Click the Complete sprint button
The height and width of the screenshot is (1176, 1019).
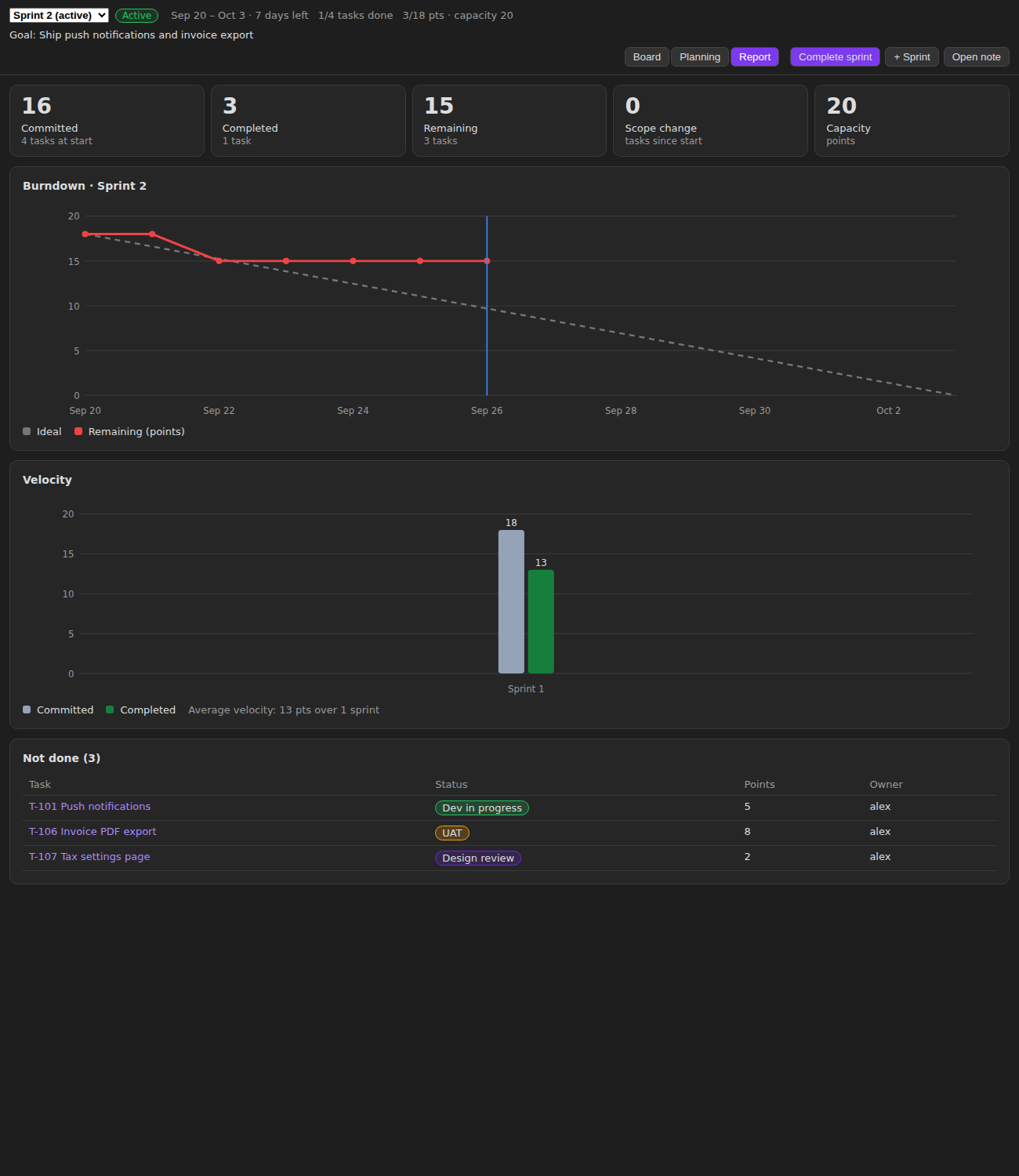point(835,57)
